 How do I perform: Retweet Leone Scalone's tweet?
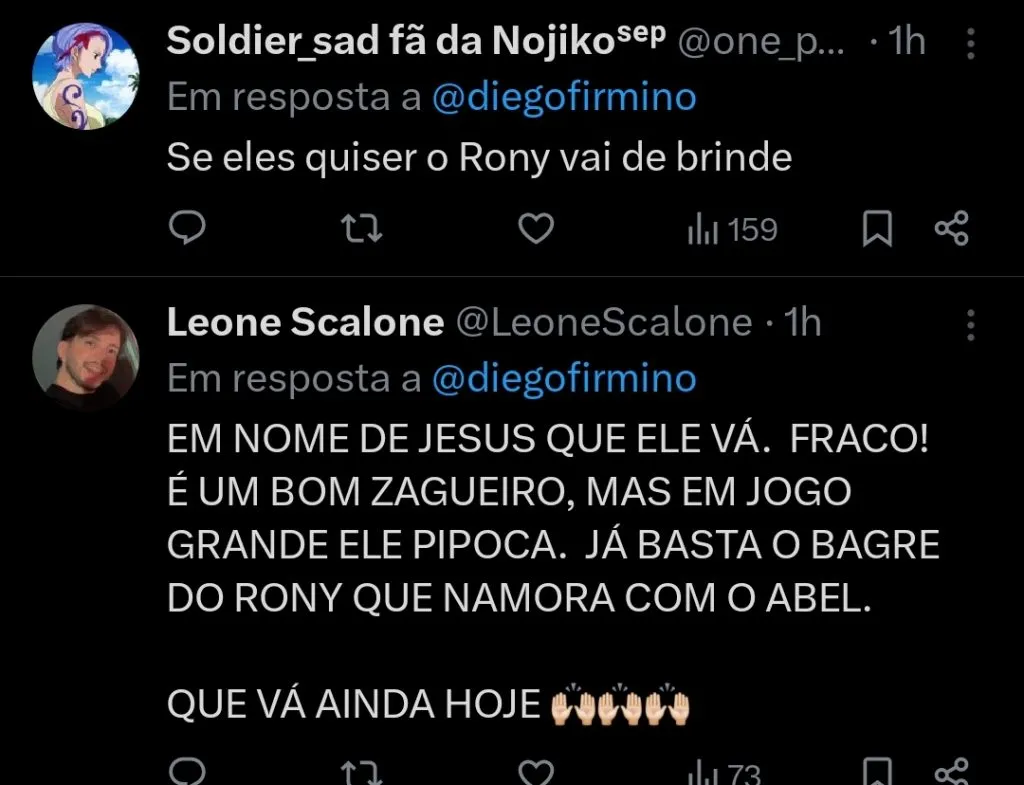coord(362,773)
